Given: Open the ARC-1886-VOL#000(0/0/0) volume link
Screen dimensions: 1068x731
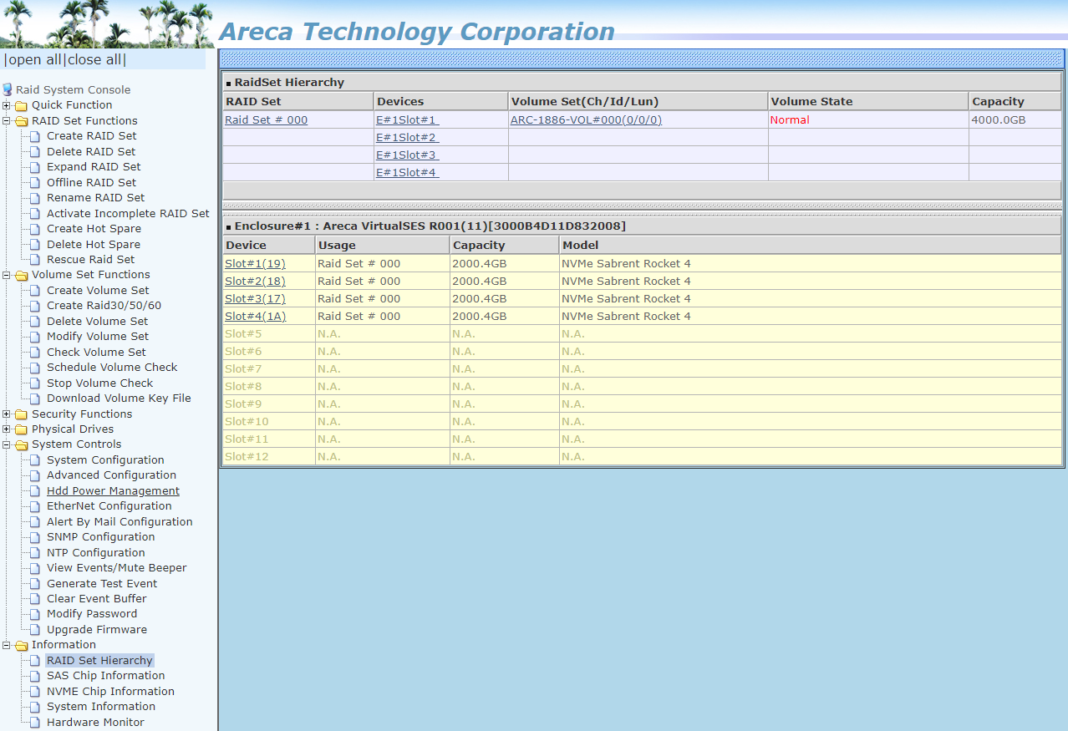Looking at the screenshot, I should [x=585, y=120].
